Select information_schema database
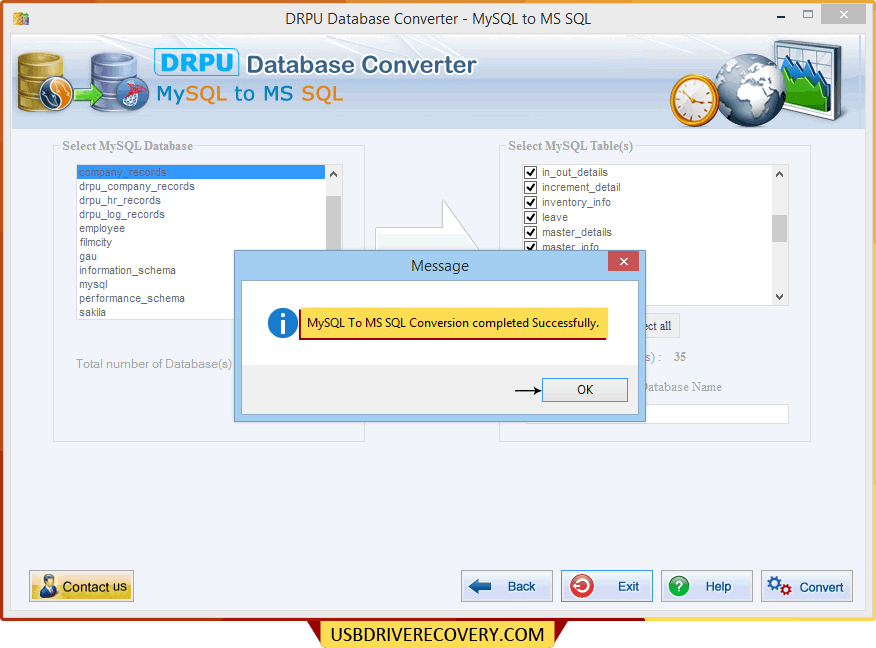The width and height of the screenshot is (876, 648). [x=156, y=270]
